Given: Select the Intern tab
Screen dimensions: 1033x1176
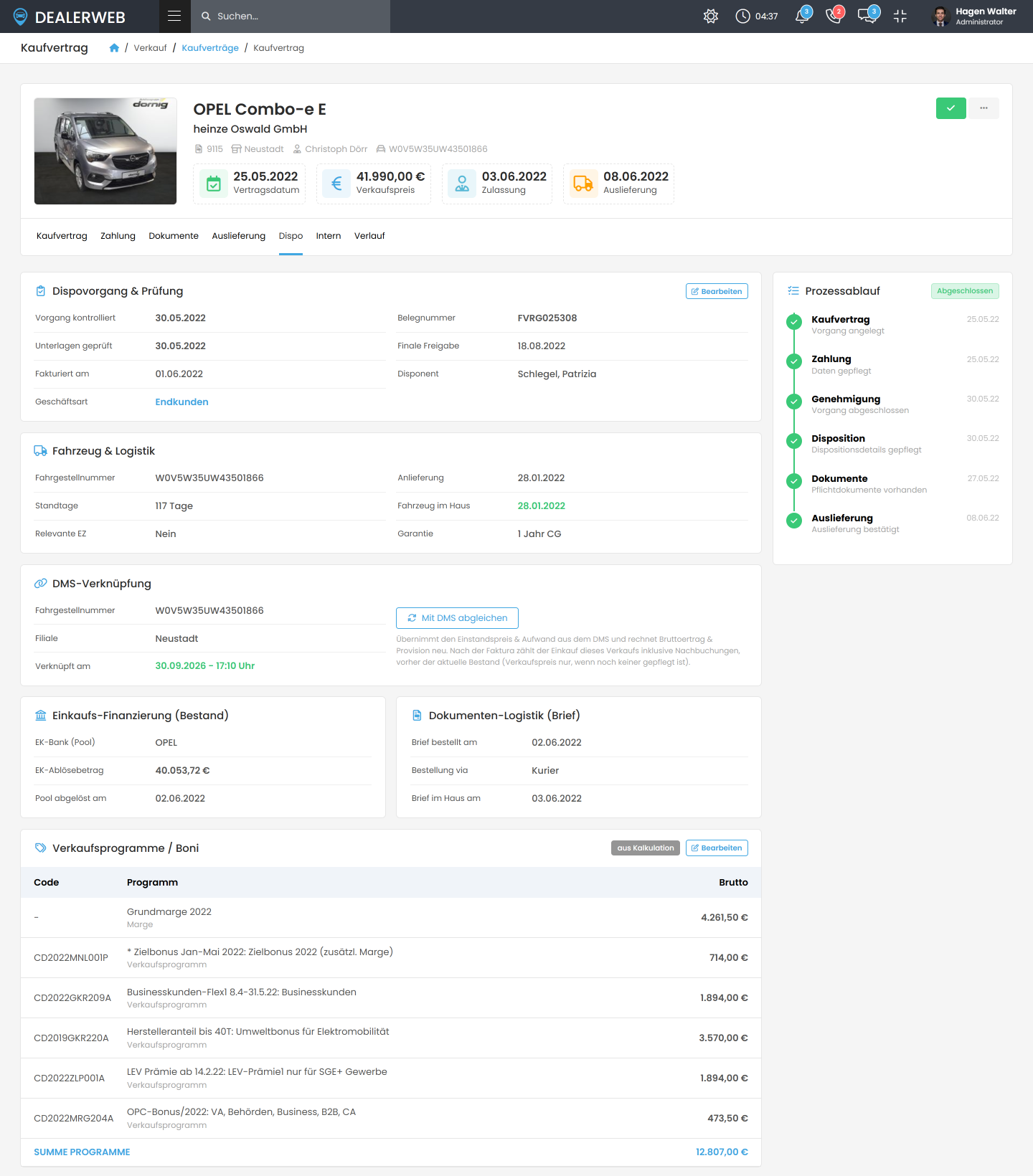Looking at the screenshot, I should [x=329, y=236].
